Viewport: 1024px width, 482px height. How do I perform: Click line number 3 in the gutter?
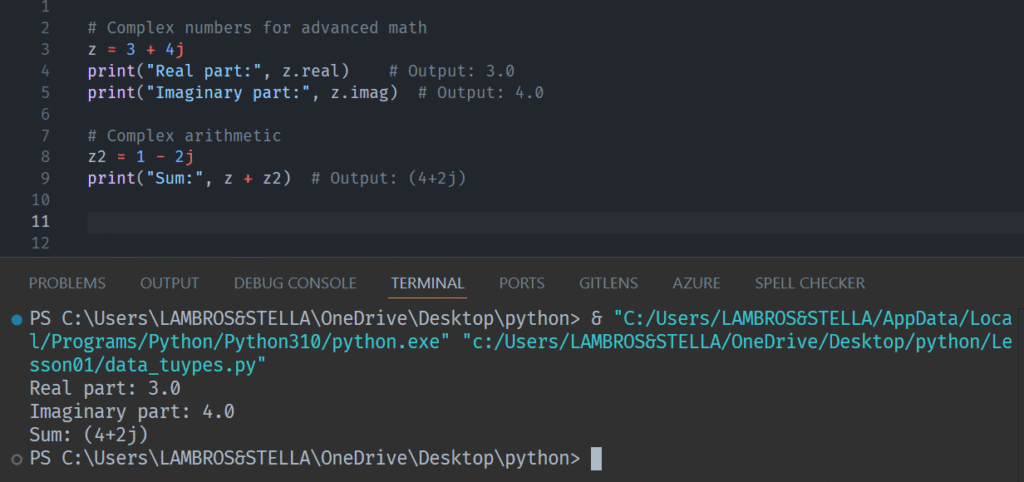coord(45,49)
